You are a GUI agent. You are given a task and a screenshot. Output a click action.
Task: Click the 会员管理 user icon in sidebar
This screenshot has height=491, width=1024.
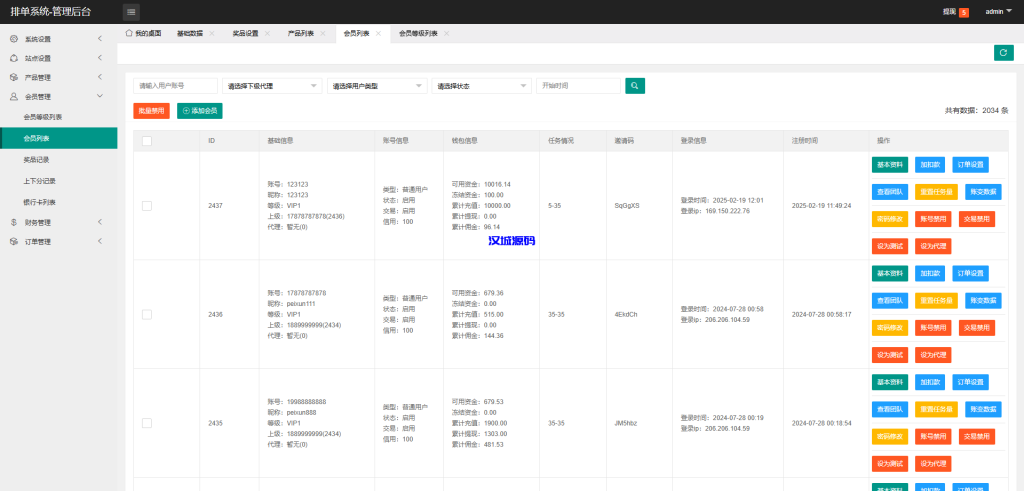click(14, 97)
